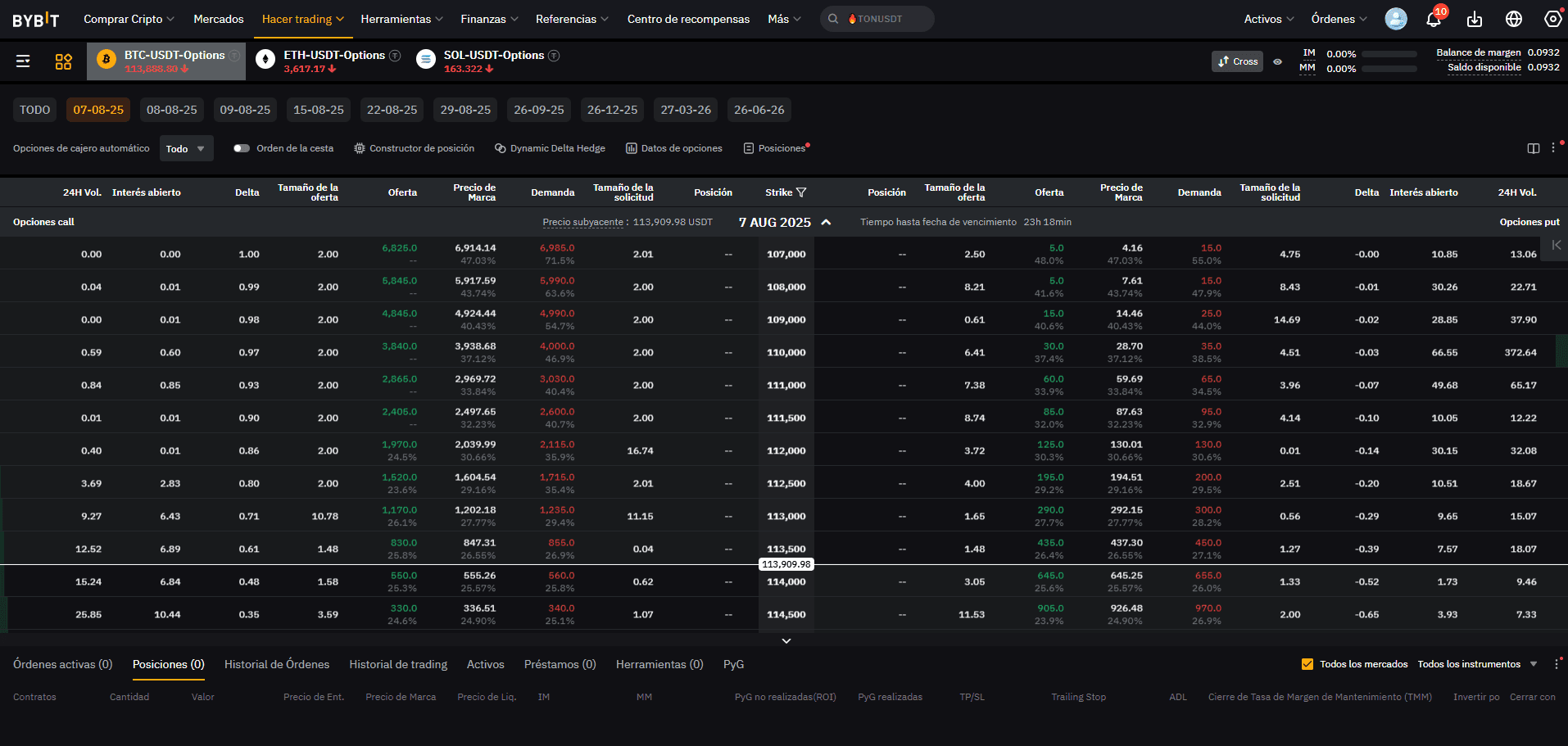Click the Bybit logo

click(x=35, y=19)
